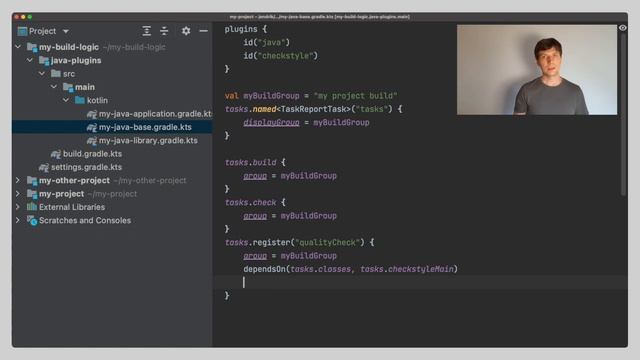Expand Scratches and Consoles
The height and width of the screenshot is (360, 640).
point(18,220)
